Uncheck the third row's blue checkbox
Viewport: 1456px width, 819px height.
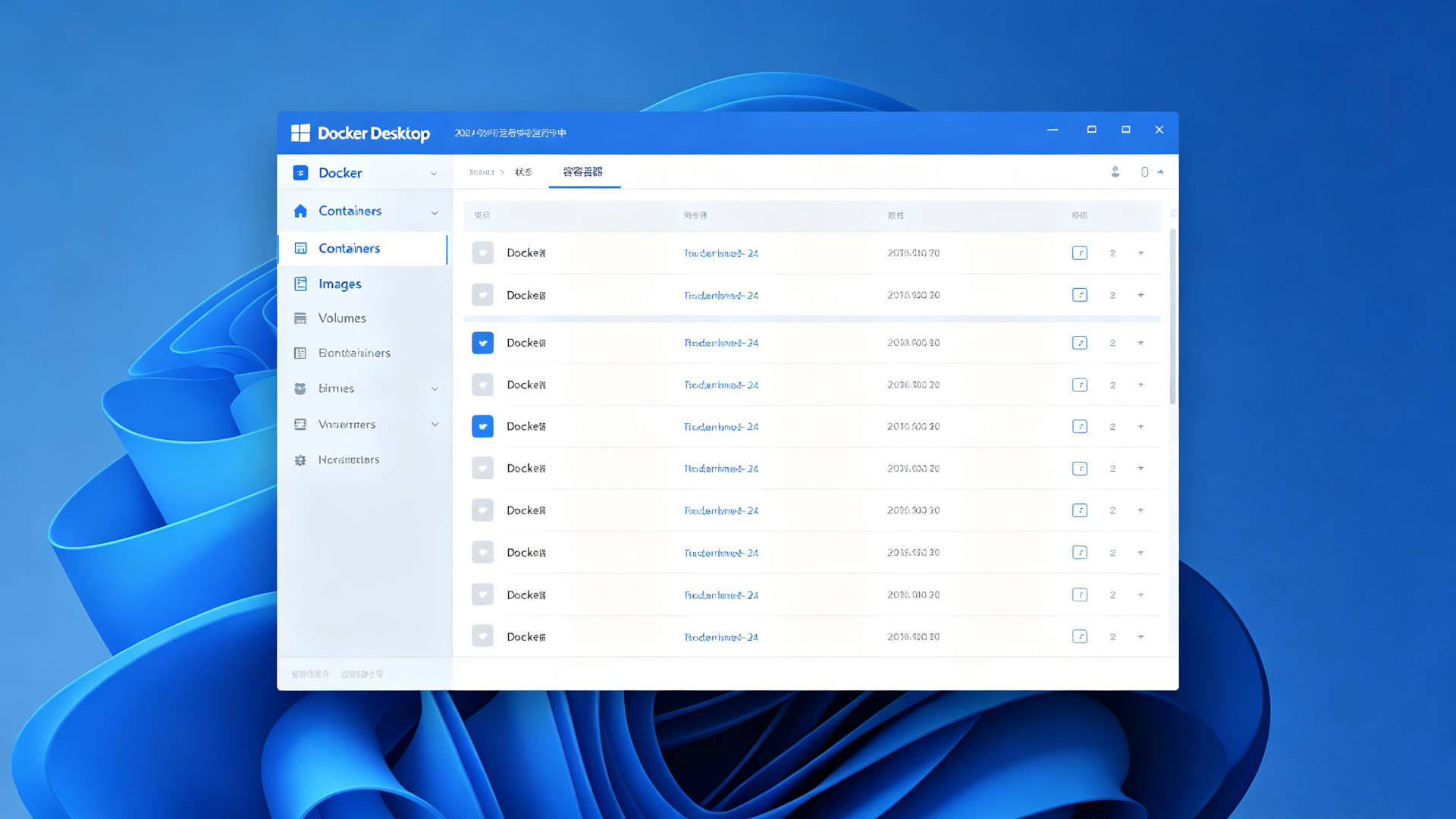click(x=482, y=343)
